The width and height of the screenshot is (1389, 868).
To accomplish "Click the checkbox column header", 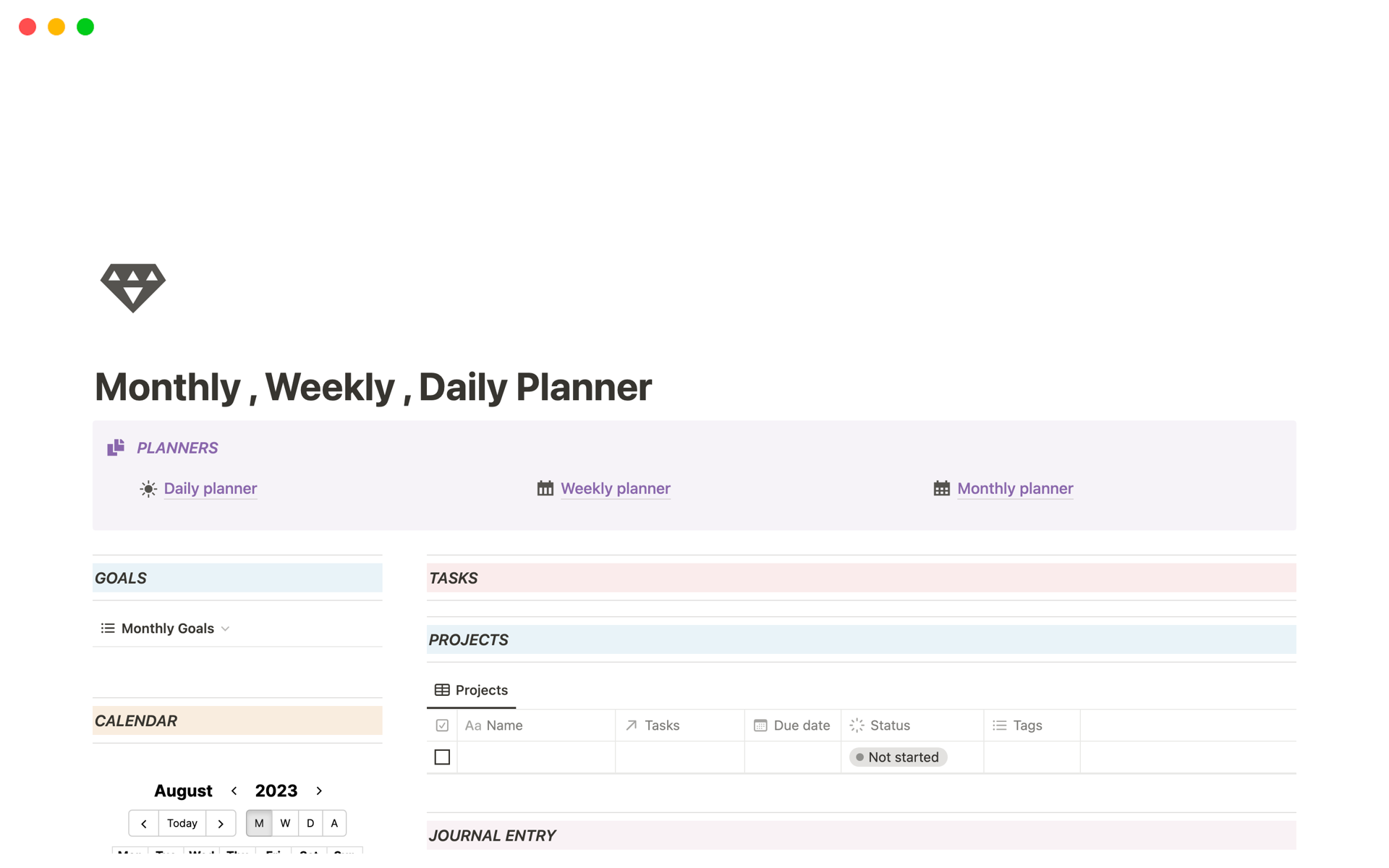I will [x=442, y=726].
